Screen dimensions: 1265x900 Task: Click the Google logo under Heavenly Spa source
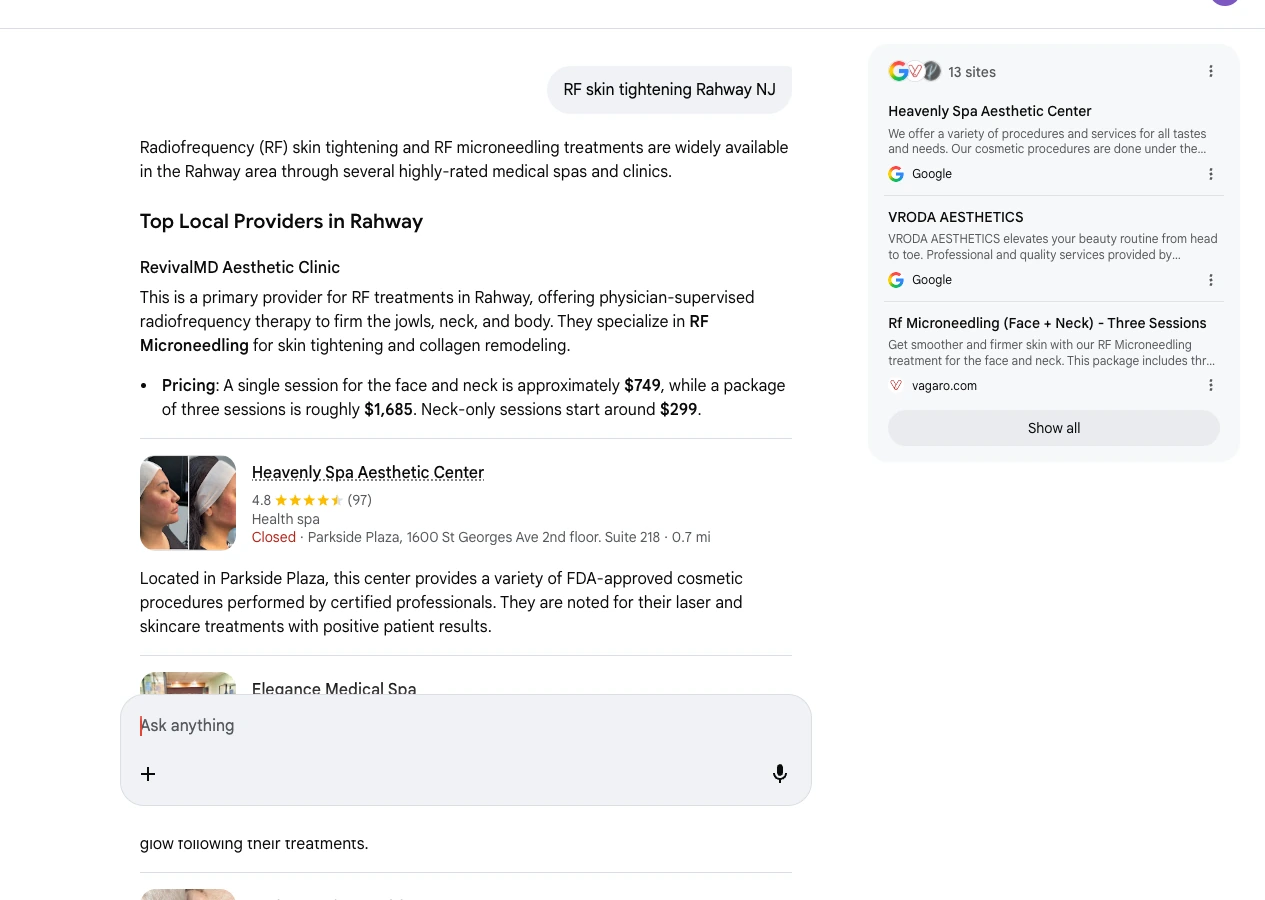pos(896,174)
